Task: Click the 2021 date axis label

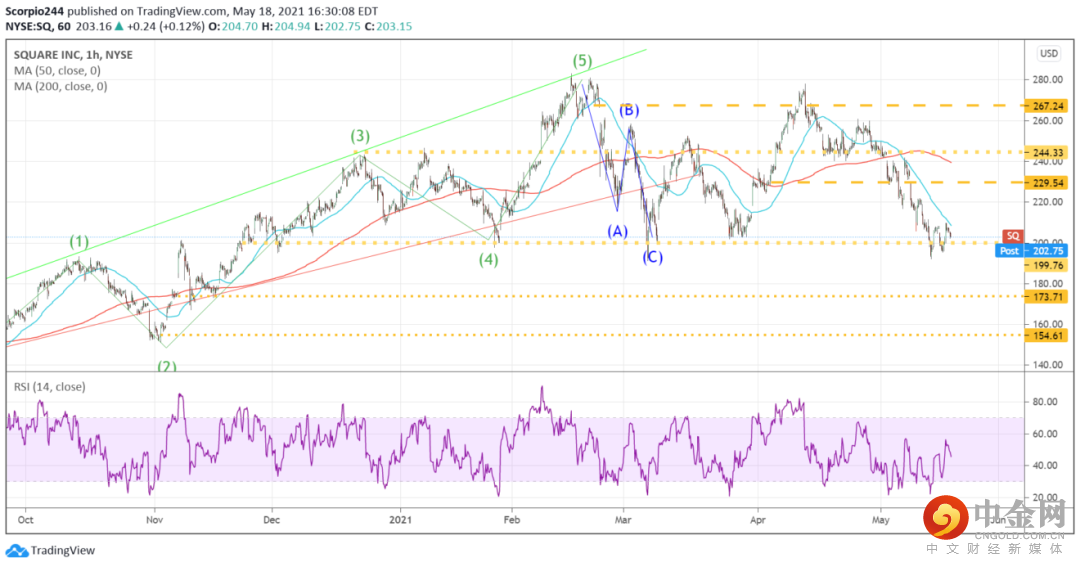Action: [x=399, y=519]
